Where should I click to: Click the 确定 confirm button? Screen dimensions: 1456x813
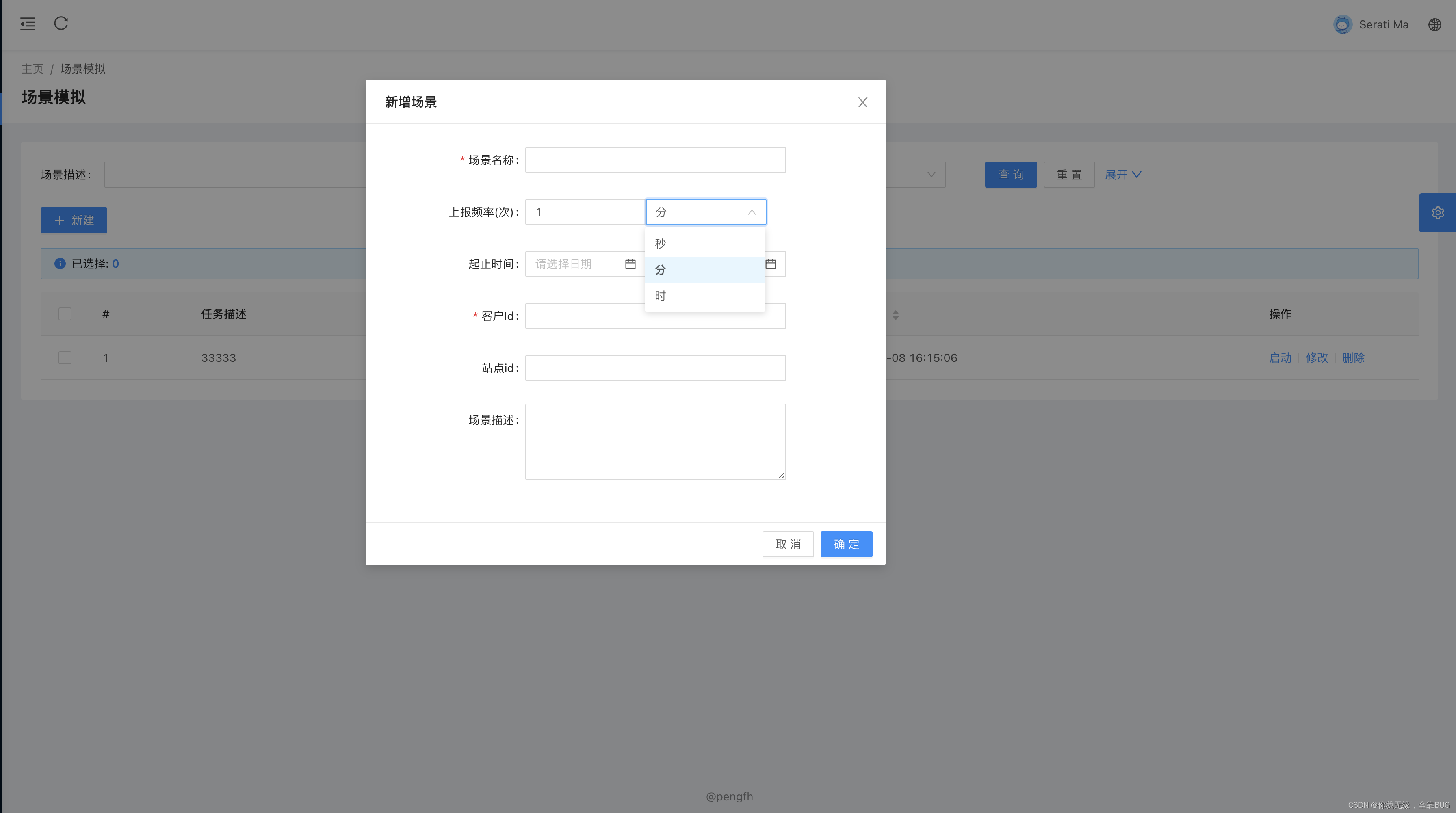(x=846, y=544)
